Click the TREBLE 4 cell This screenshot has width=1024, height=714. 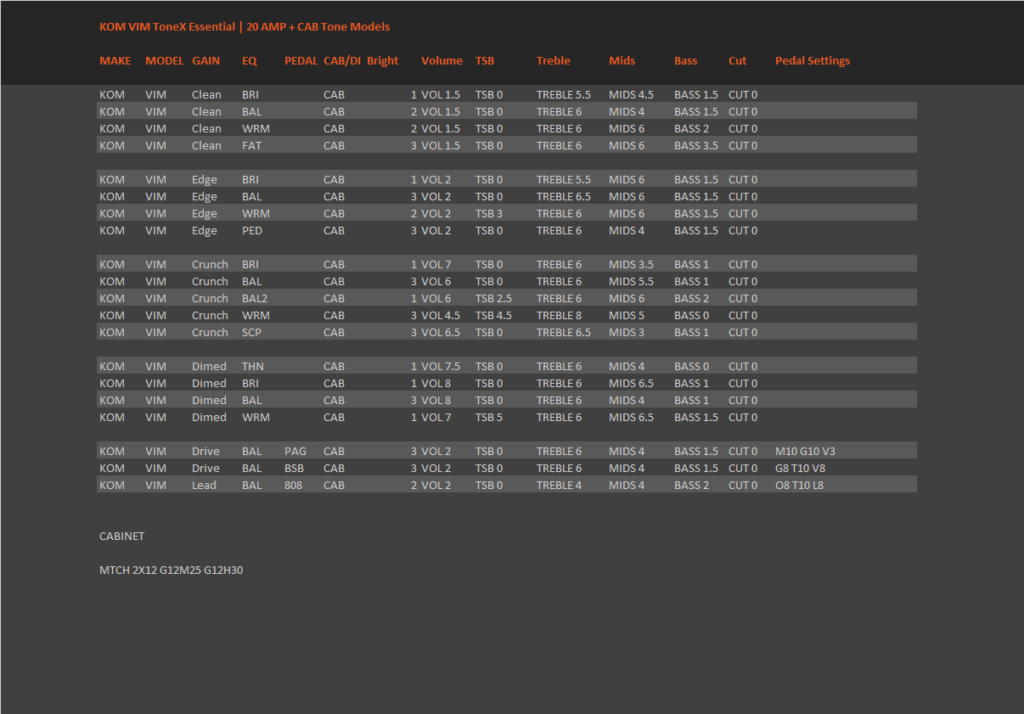click(x=559, y=485)
